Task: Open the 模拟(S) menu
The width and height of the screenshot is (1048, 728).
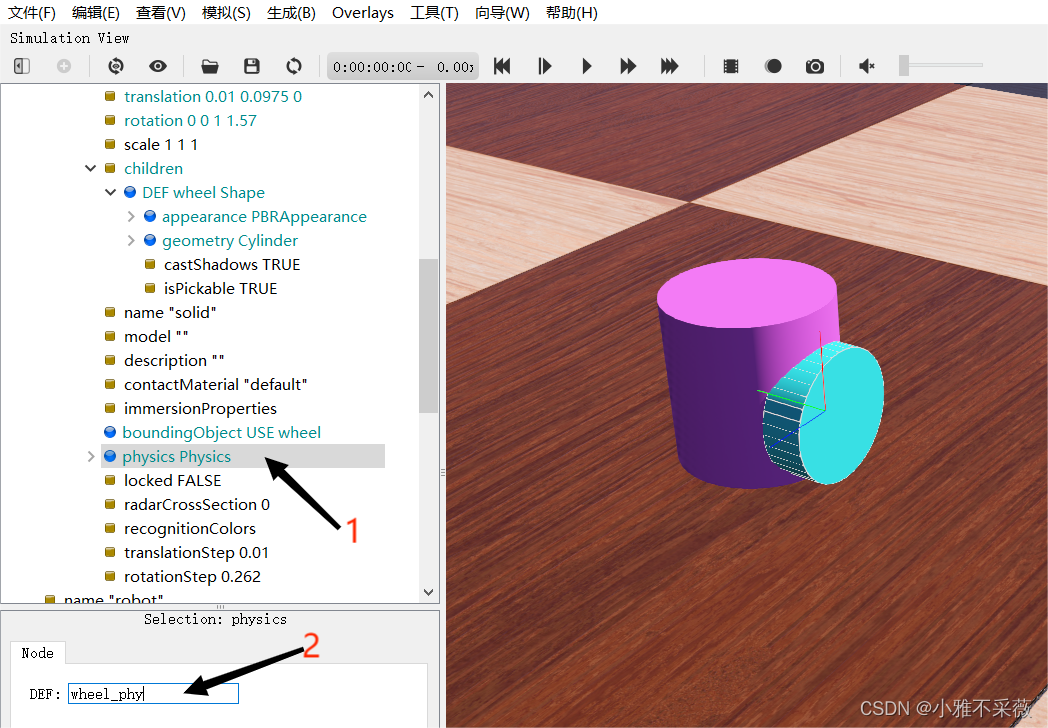Action: [226, 13]
